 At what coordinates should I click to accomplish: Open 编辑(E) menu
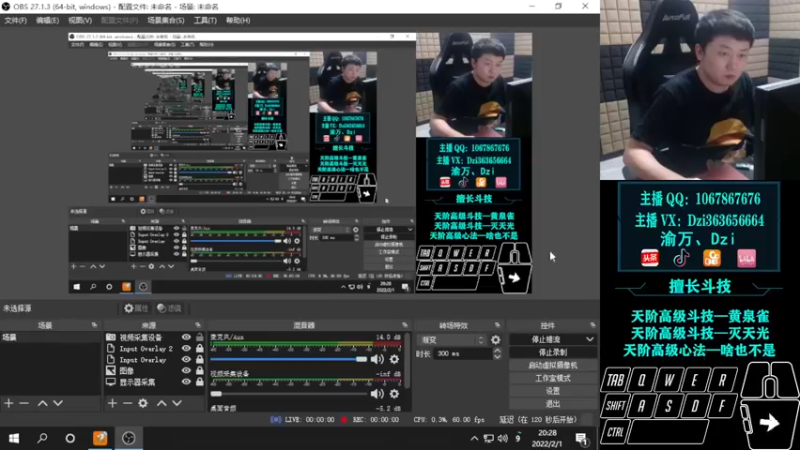coord(47,20)
